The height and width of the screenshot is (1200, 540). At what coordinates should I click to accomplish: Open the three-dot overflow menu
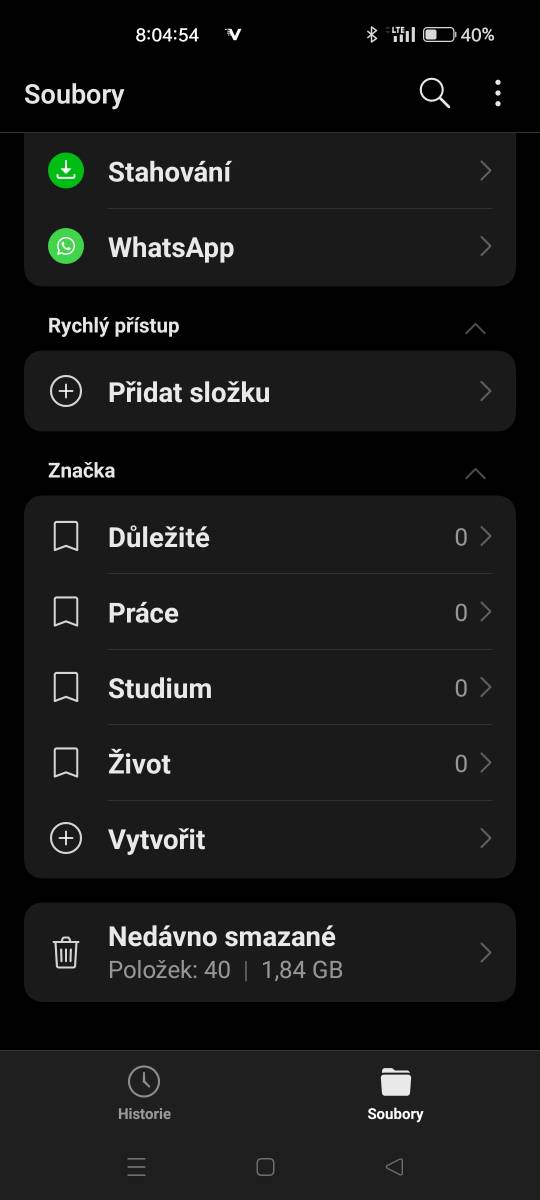(498, 94)
